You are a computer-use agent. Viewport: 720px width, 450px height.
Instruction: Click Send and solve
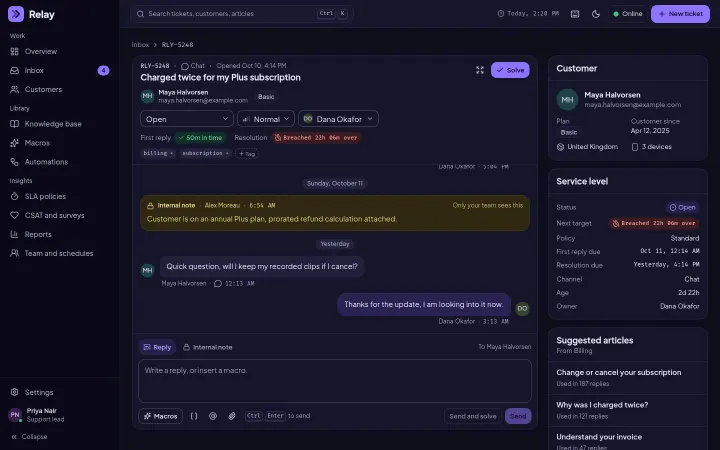click(472, 416)
